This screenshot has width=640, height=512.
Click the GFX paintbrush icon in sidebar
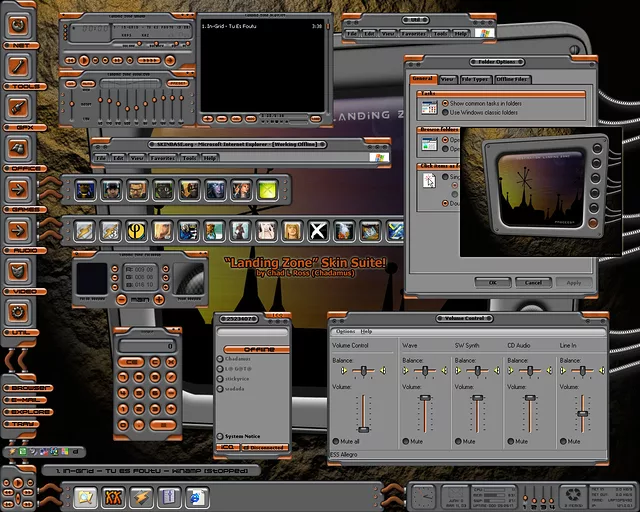19,106
